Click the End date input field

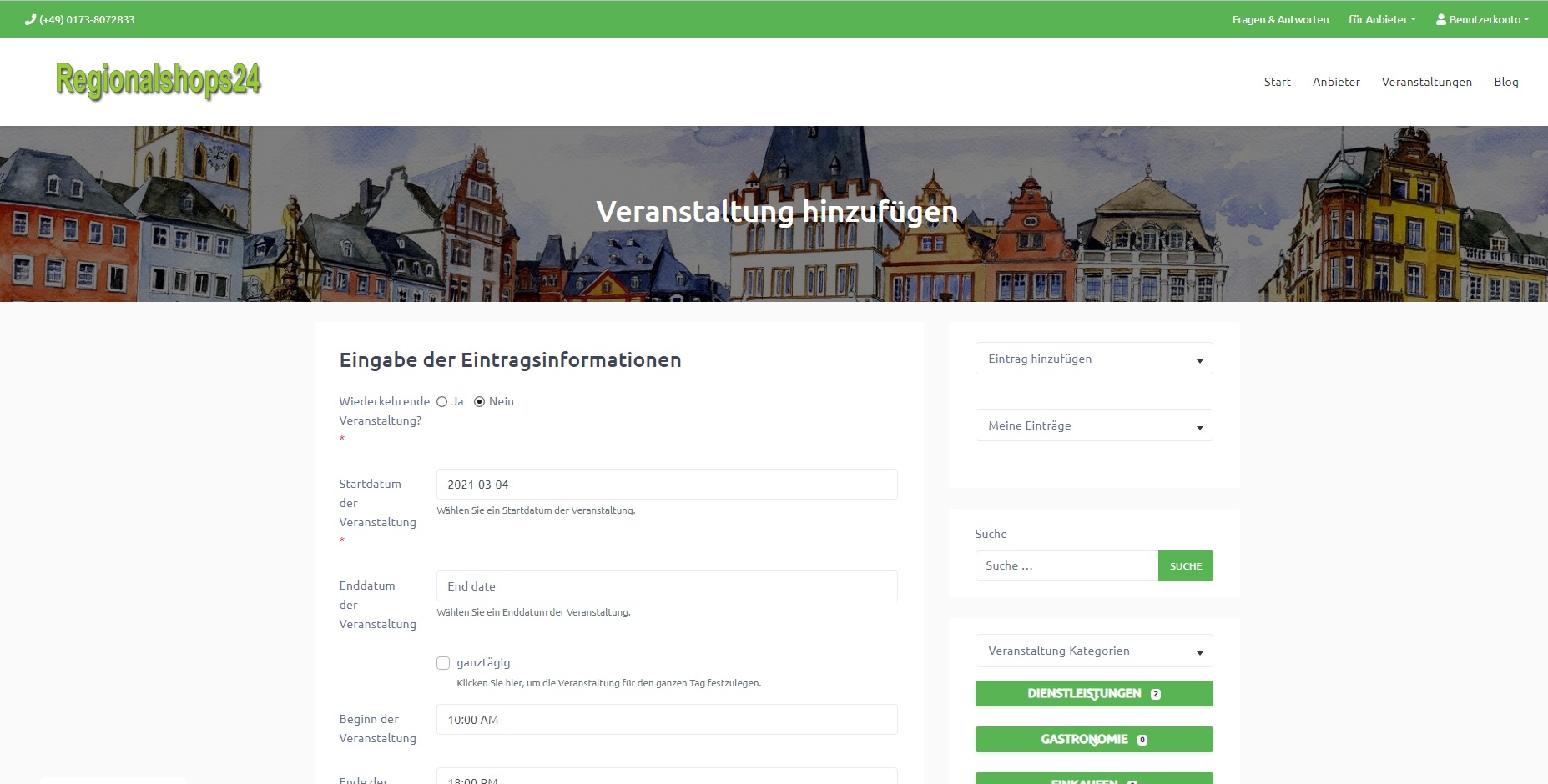[666, 586]
